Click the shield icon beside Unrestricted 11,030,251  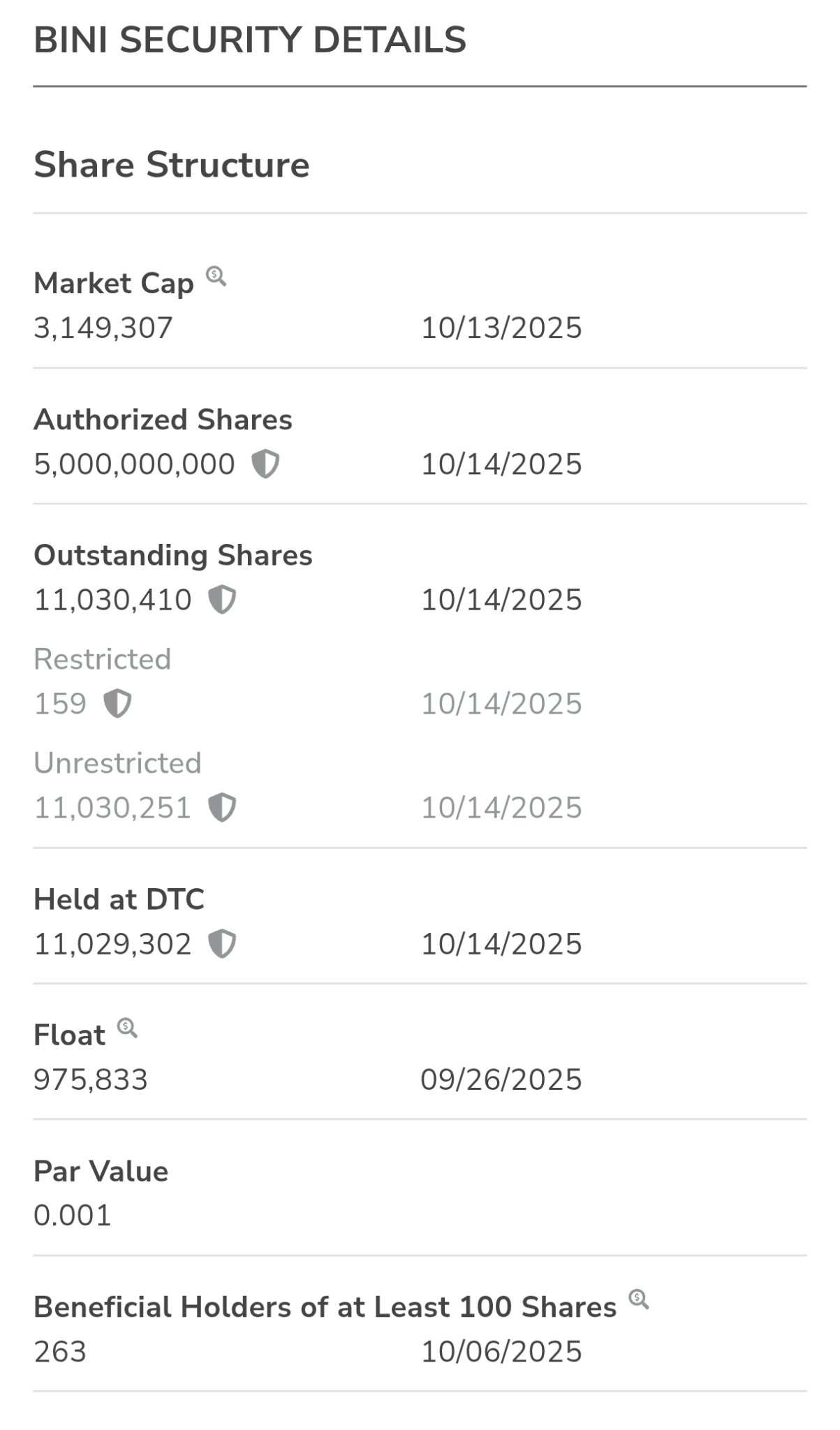pos(222,807)
